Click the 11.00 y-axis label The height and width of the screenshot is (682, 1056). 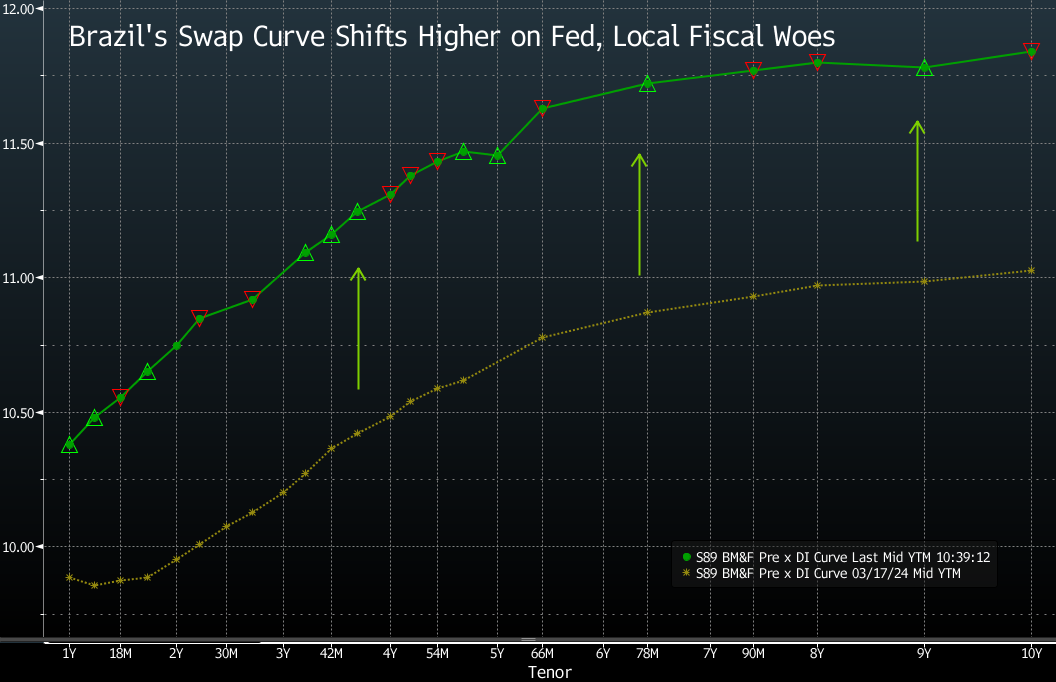tap(18, 278)
